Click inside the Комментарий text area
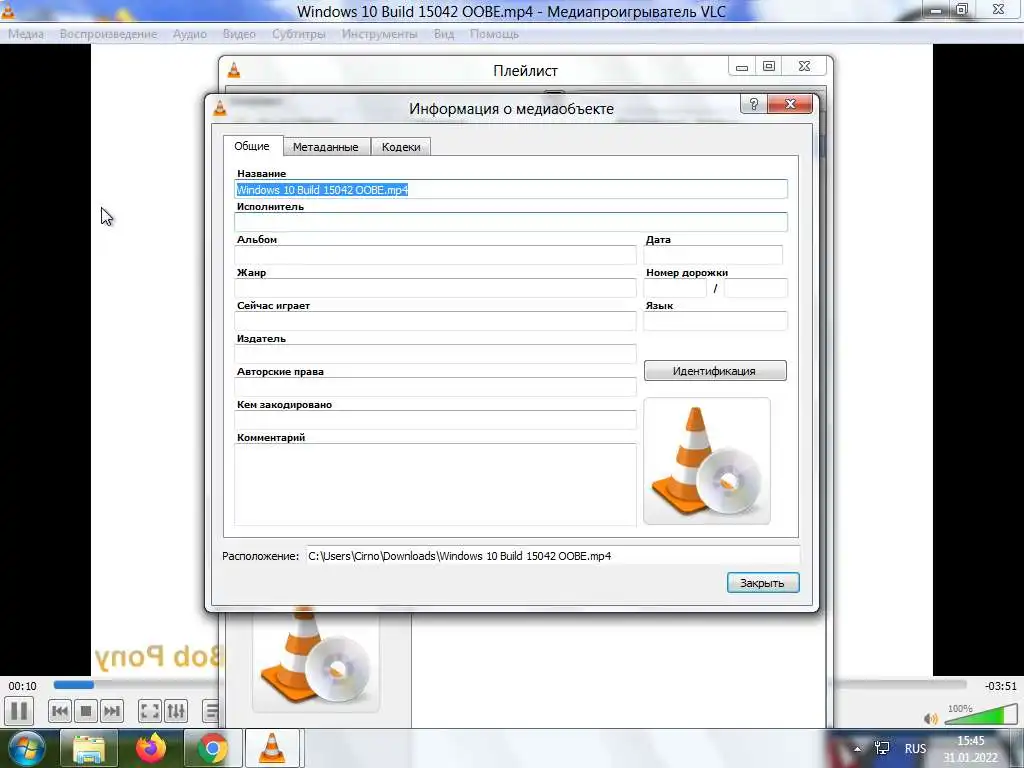 435,485
